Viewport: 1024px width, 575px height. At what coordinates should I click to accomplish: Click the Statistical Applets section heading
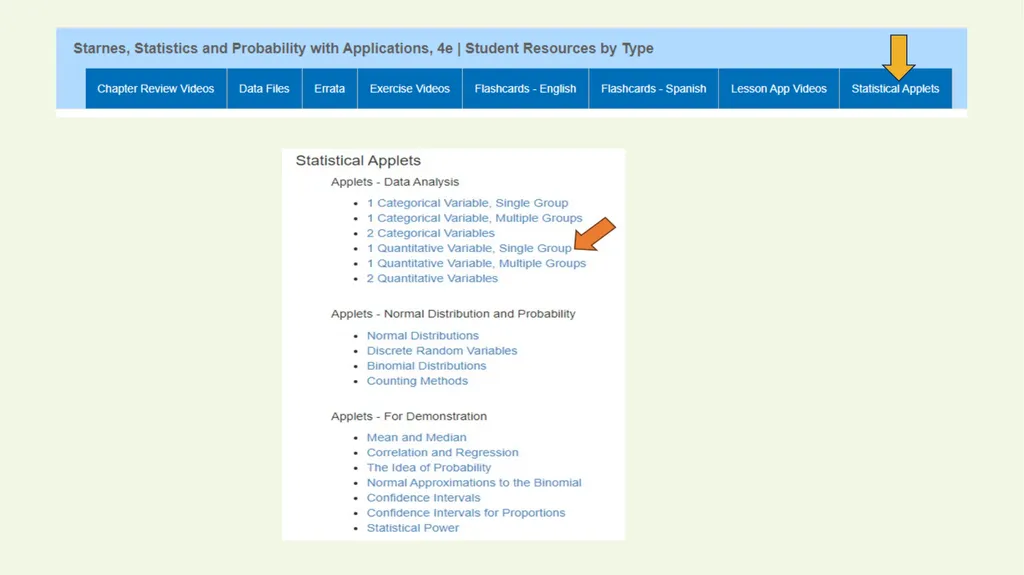click(358, 161)
